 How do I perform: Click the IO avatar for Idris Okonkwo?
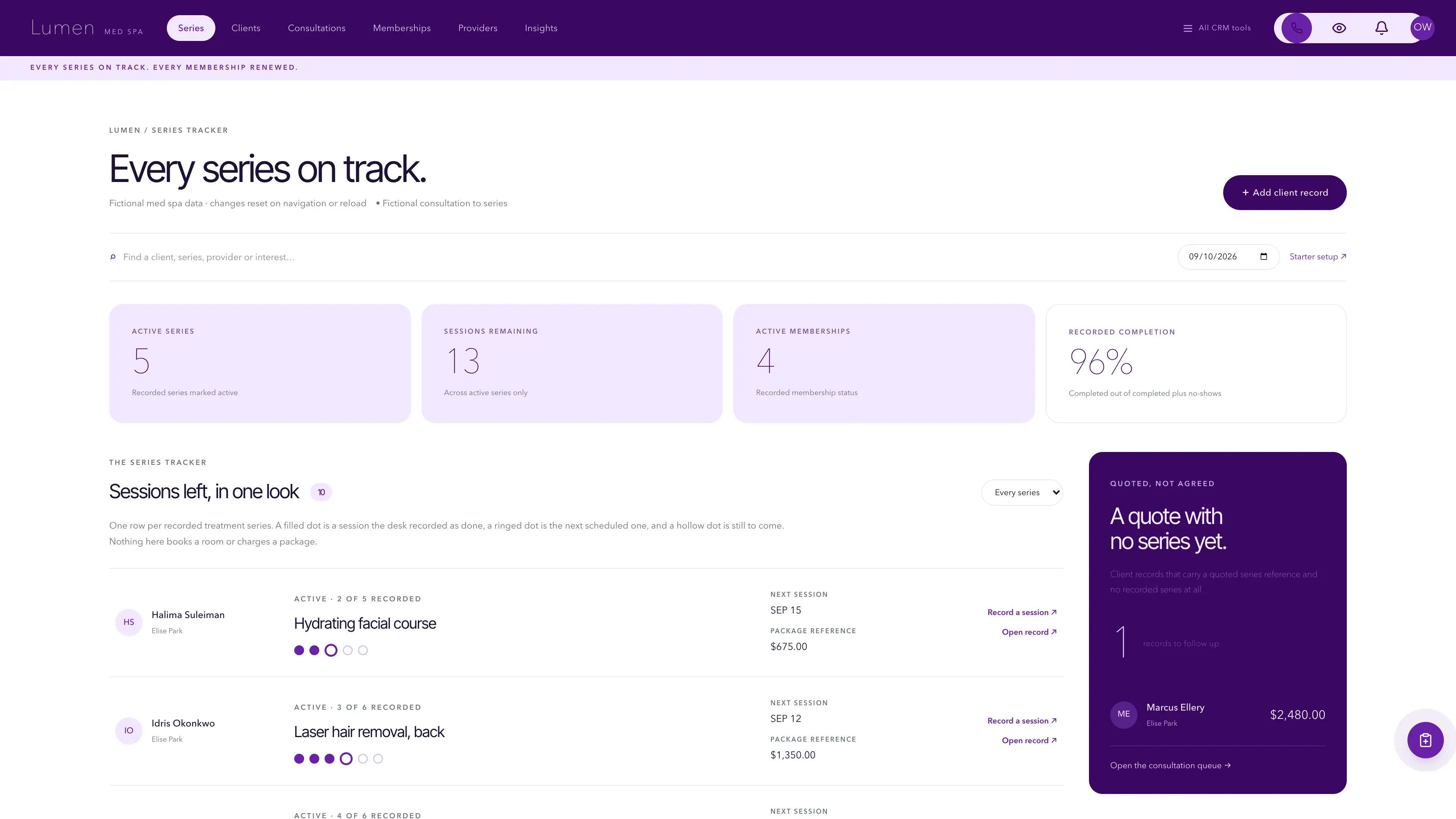(129, 730)
